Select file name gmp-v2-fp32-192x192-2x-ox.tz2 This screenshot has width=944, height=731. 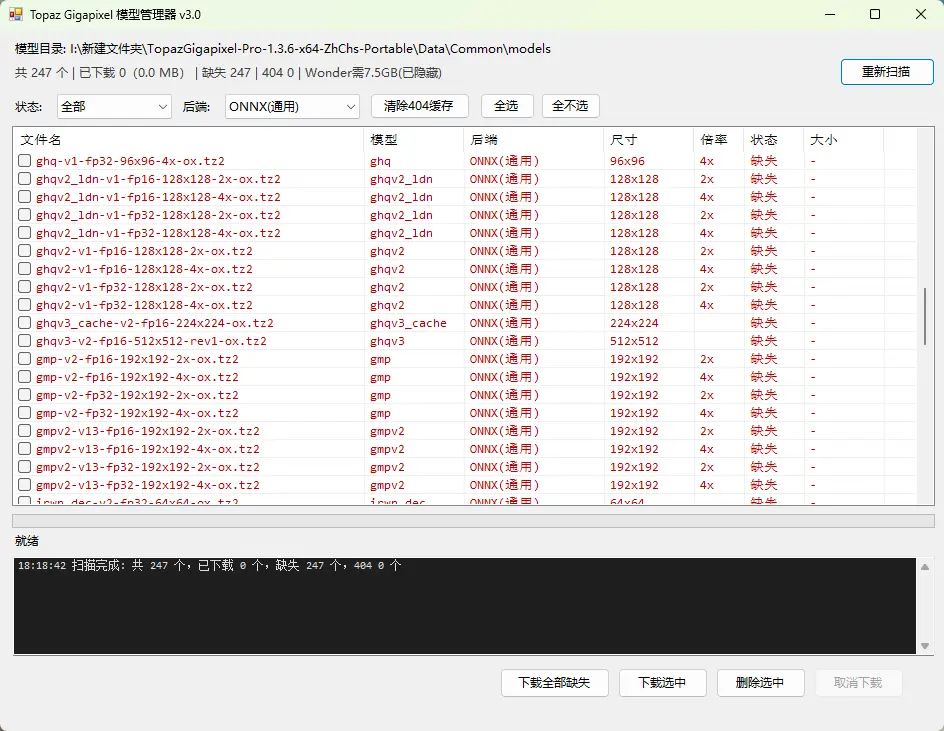(137, 395)
